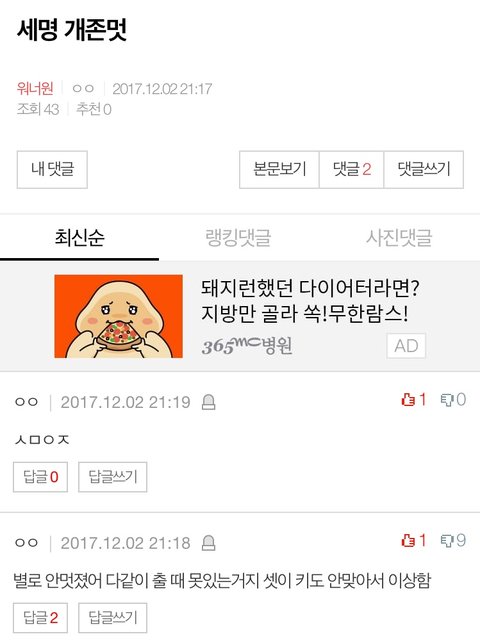Tap the siren report icon on 21:18 comment
The height and width of the screenshot is (641, 480).
[209, 543]
